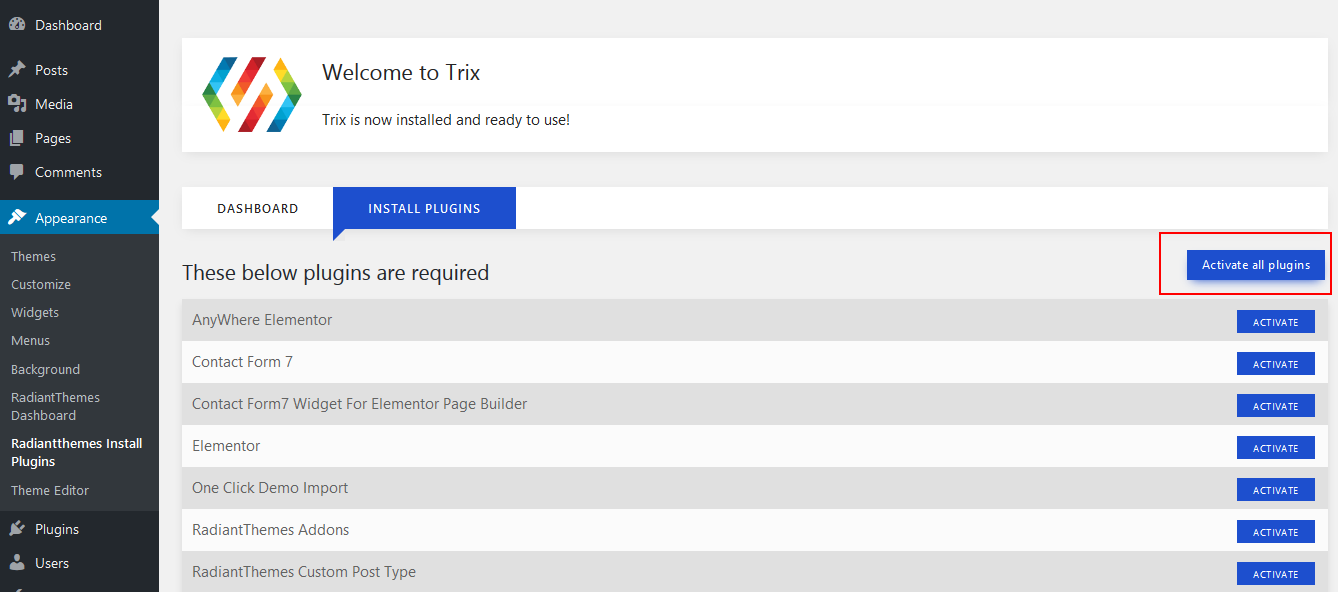1338x592 pixels.
Task: Go to the Widgets submenu page
Action: [35, 313]
